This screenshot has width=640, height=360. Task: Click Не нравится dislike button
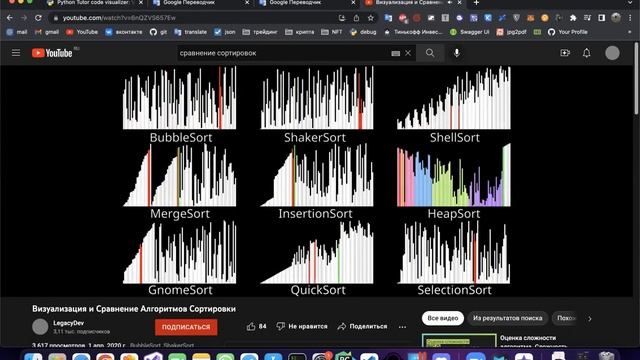pos(302,327)
